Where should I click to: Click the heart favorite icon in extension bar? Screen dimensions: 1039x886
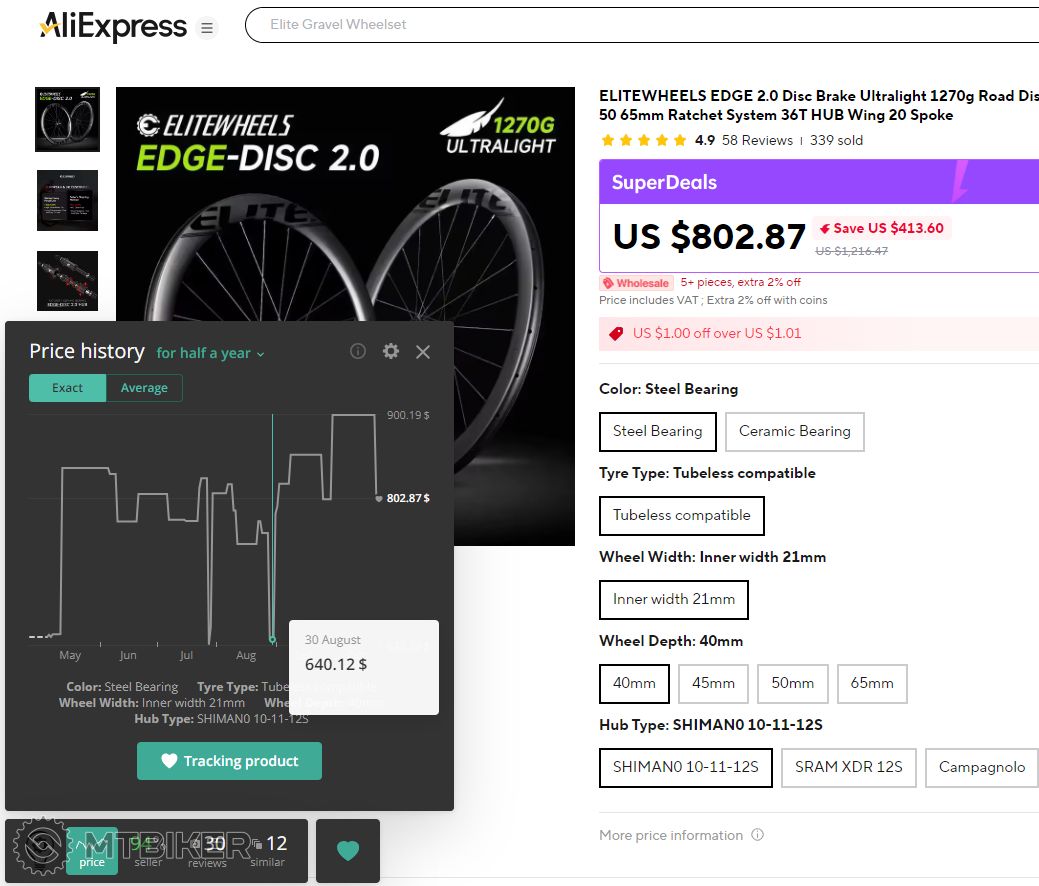coord(347,851)
